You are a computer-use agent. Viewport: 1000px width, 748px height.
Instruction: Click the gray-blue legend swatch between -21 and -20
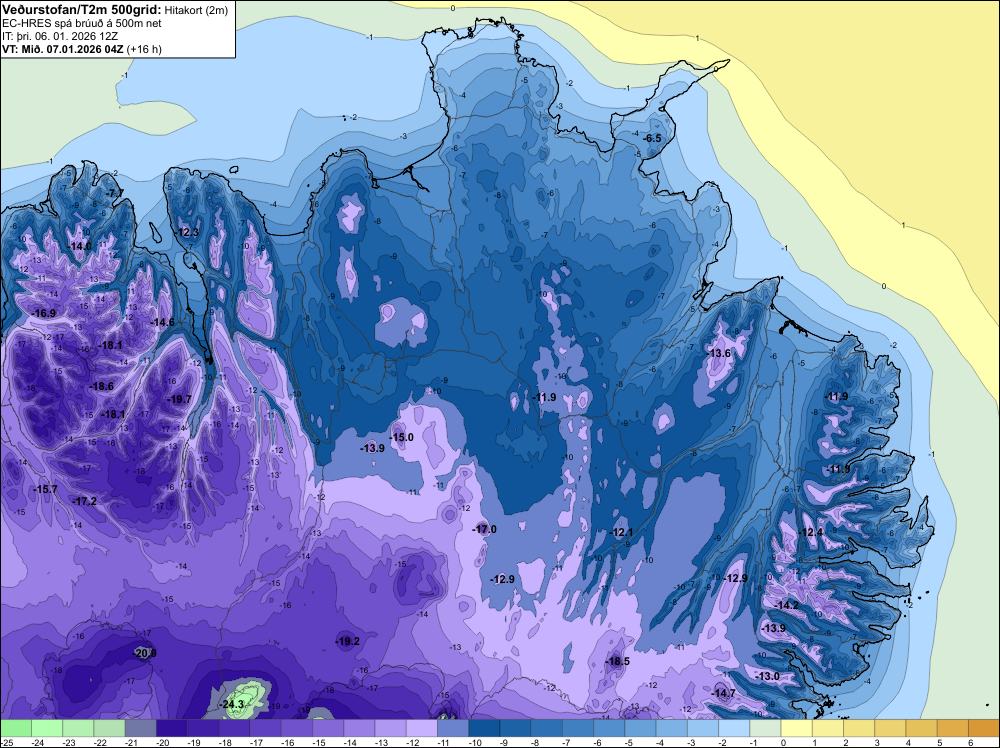(x=140, y=728)
